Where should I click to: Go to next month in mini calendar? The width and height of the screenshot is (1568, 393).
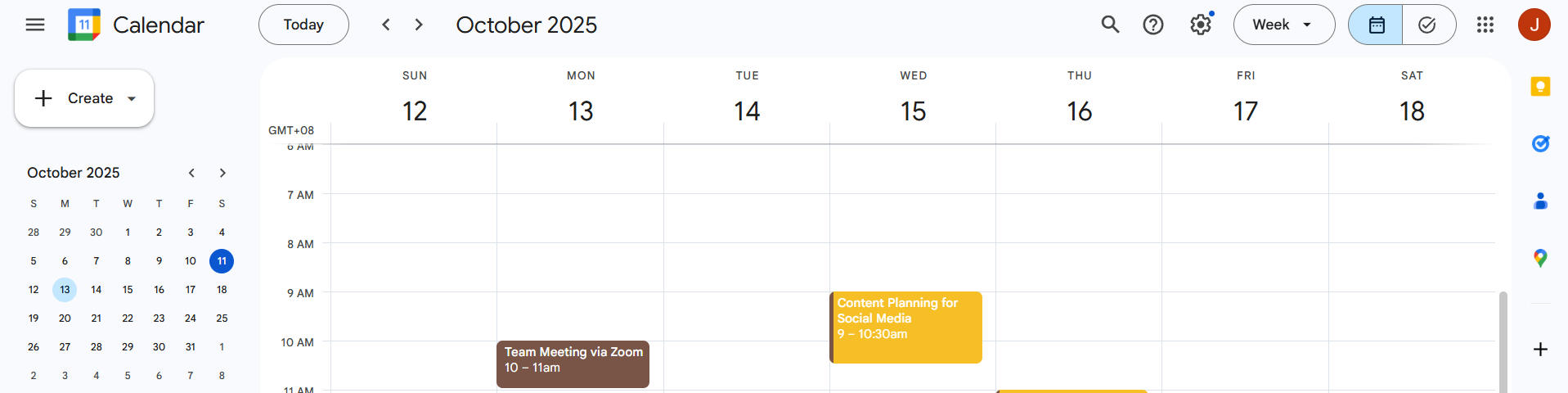(222, 173)
